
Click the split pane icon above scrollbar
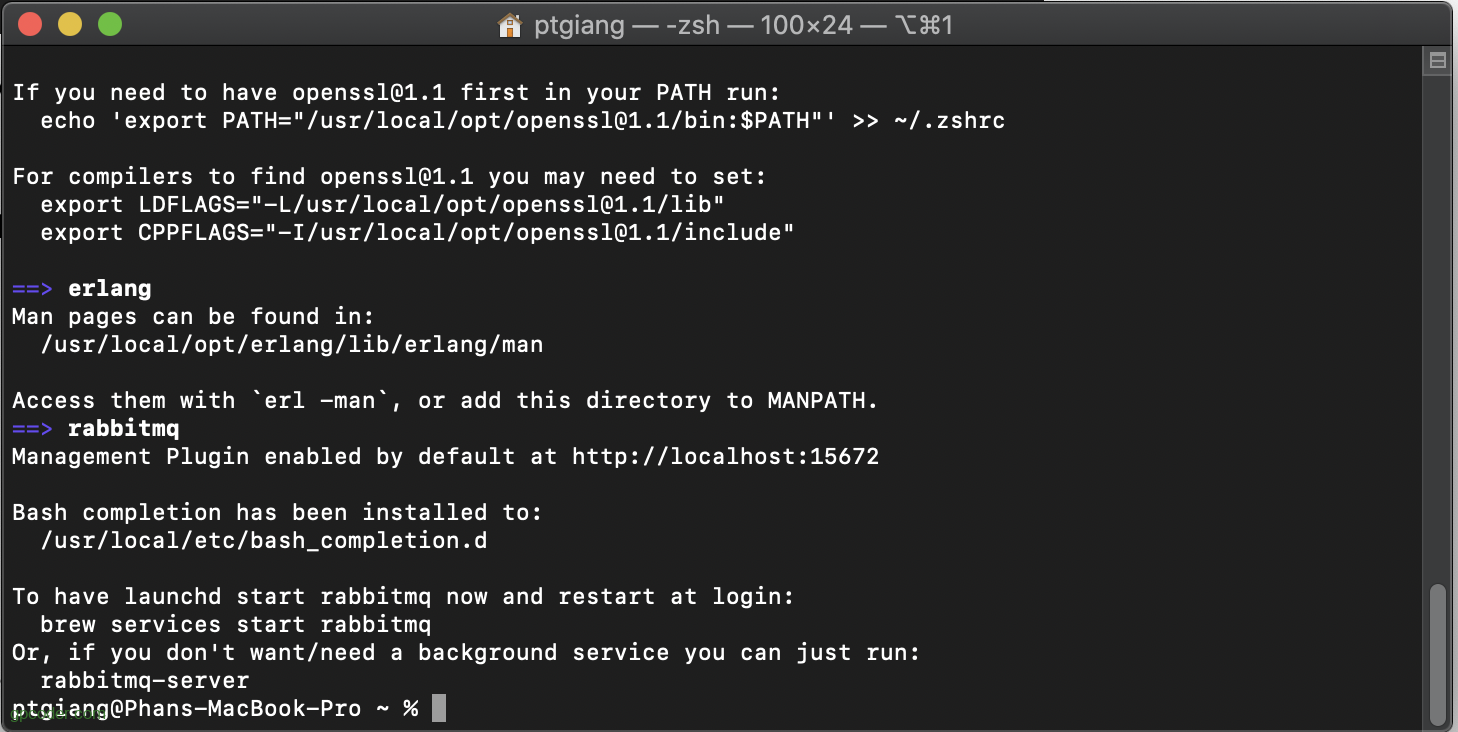pyautogui.click(x=1438, y=61)
